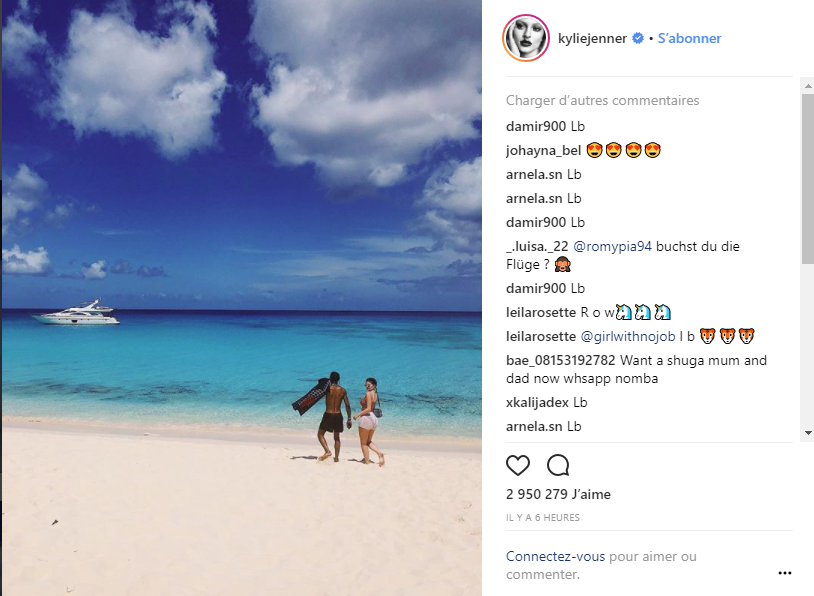This screenshot has height=596, width=814.
Task: Like the post with heart icon
Action: point(518,465)
